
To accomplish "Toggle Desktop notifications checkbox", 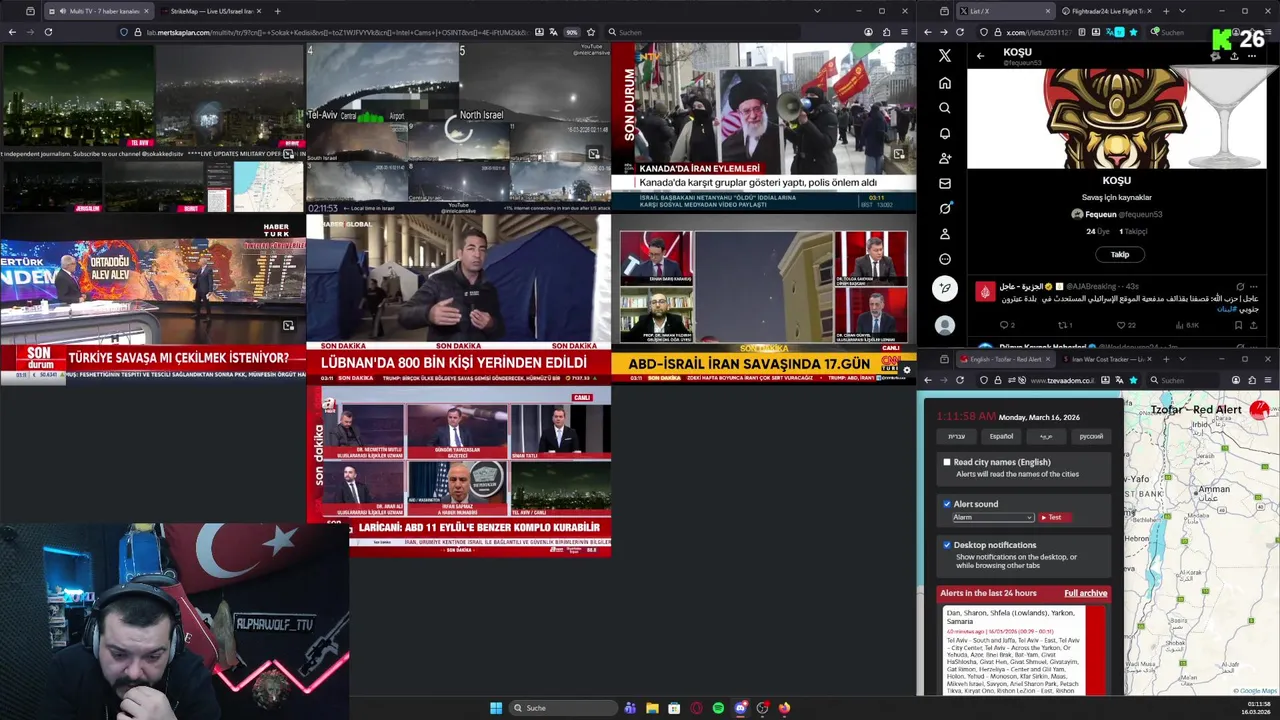I will tap(947, 545).
